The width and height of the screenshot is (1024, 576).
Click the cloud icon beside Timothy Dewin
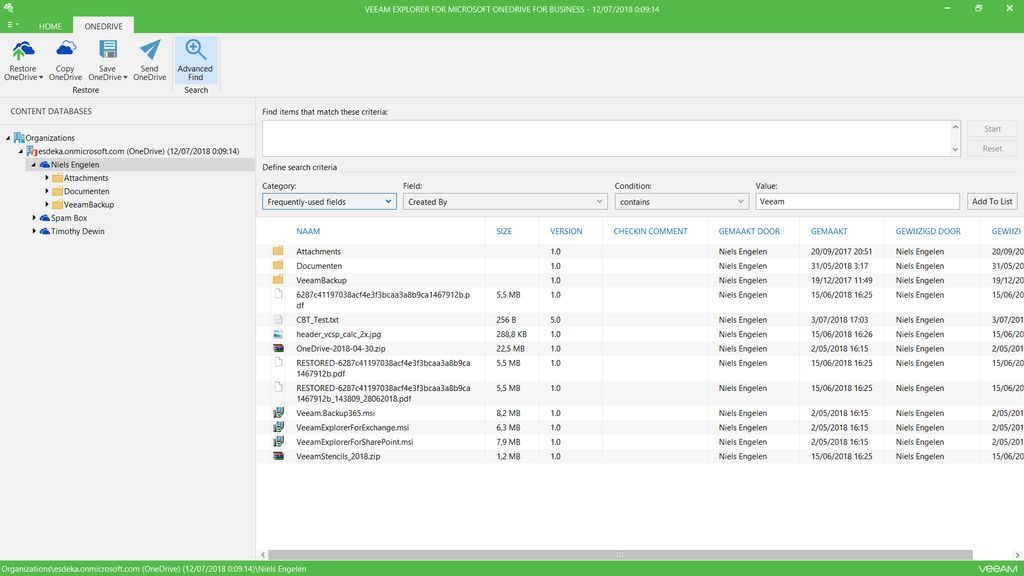[x=44, y=231]
